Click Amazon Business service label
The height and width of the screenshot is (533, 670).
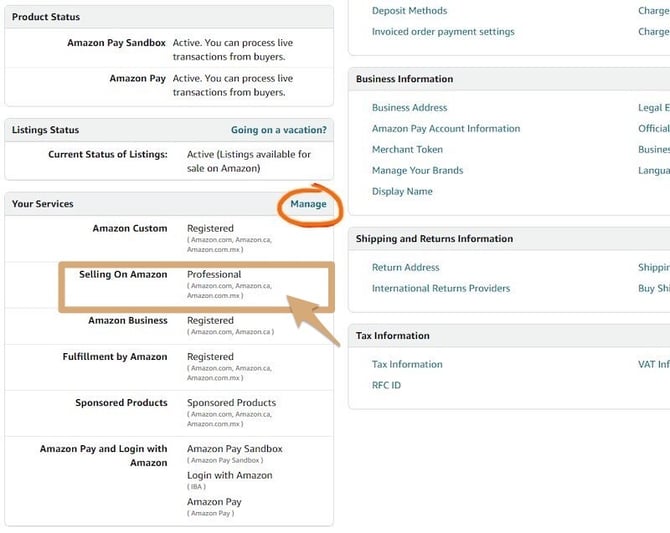click(x=128, y=321)
